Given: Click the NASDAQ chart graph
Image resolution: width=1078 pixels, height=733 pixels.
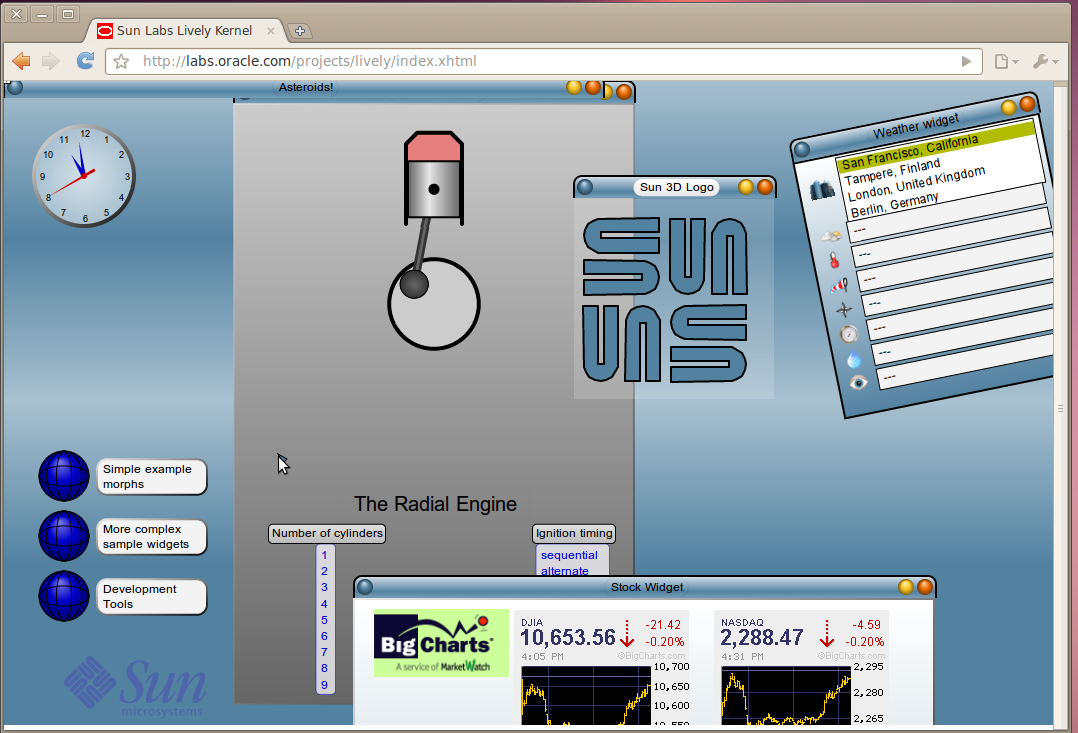Looking at the screenshot, I should [x=786, y=695].
